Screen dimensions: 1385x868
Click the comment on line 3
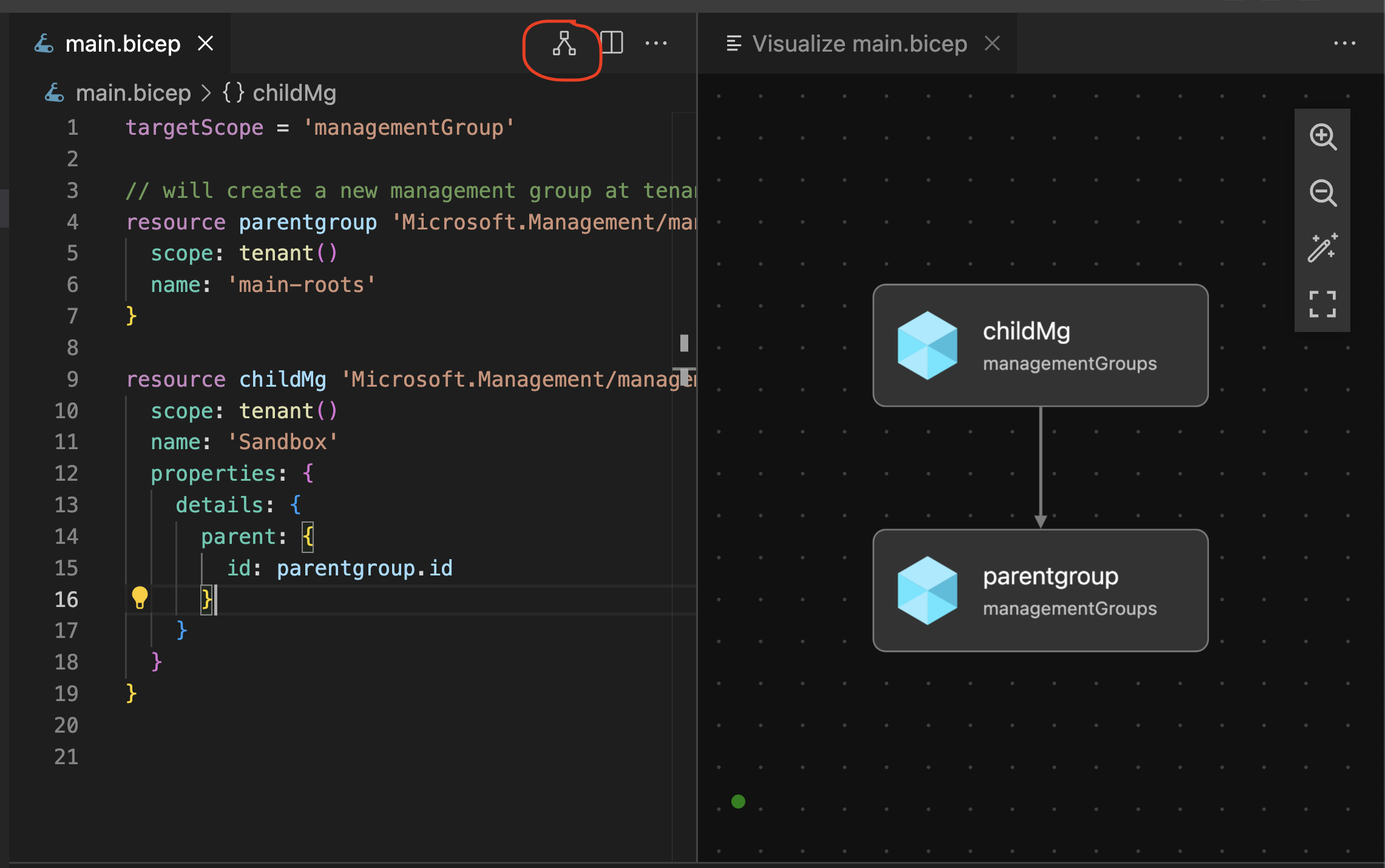411,191
